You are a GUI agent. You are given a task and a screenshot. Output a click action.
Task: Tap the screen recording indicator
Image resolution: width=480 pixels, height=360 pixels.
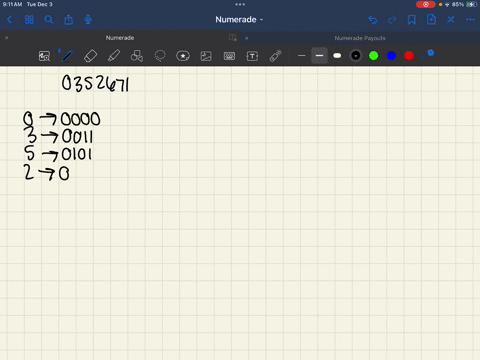(x=426, y=5)
